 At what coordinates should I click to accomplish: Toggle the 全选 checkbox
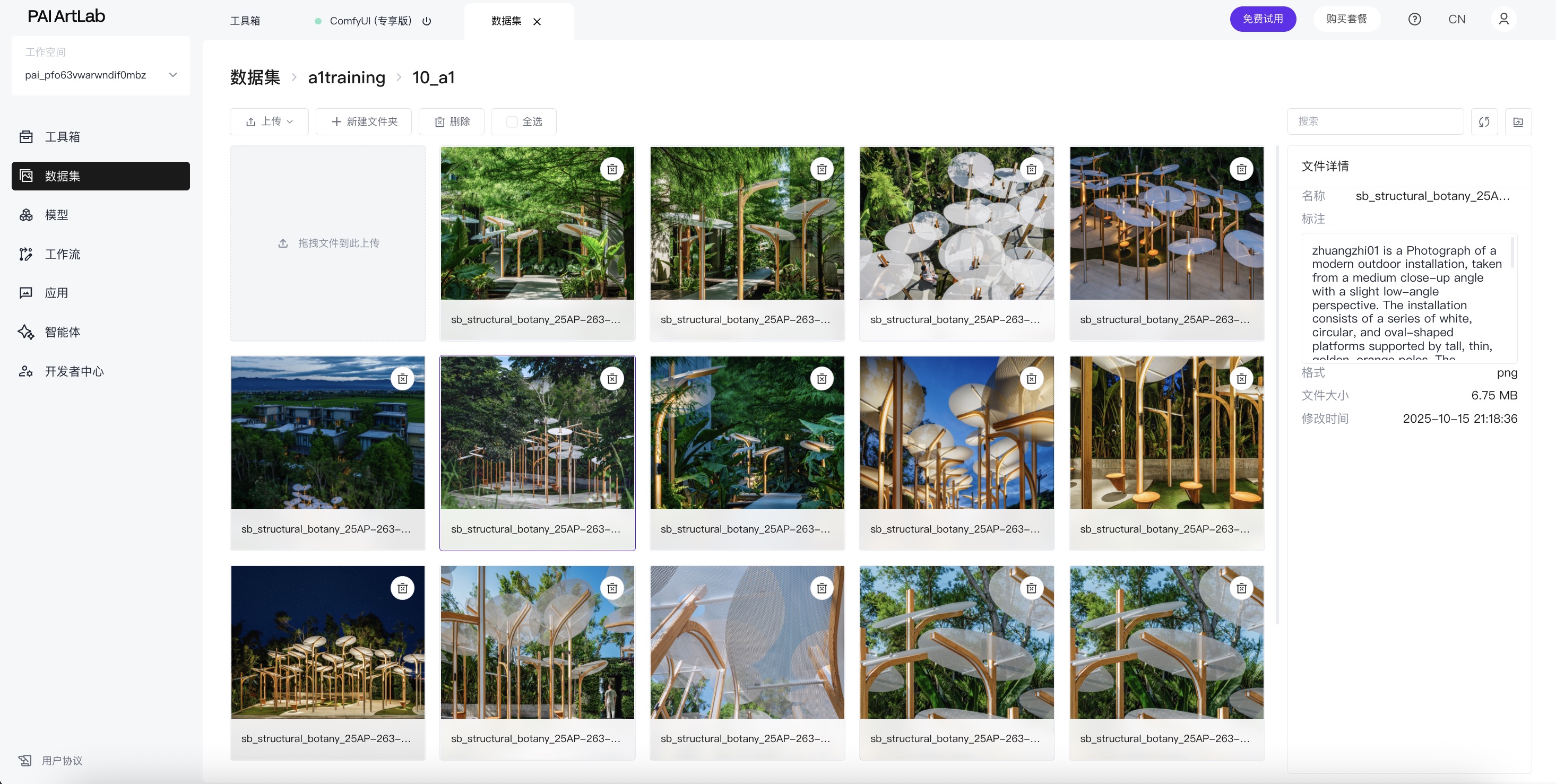pos(512,122)
